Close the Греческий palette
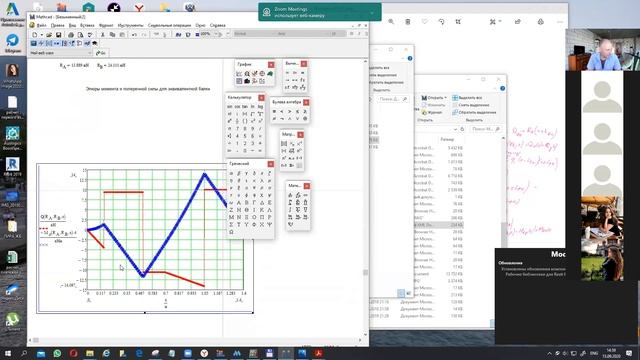 [x=271, y=164]
